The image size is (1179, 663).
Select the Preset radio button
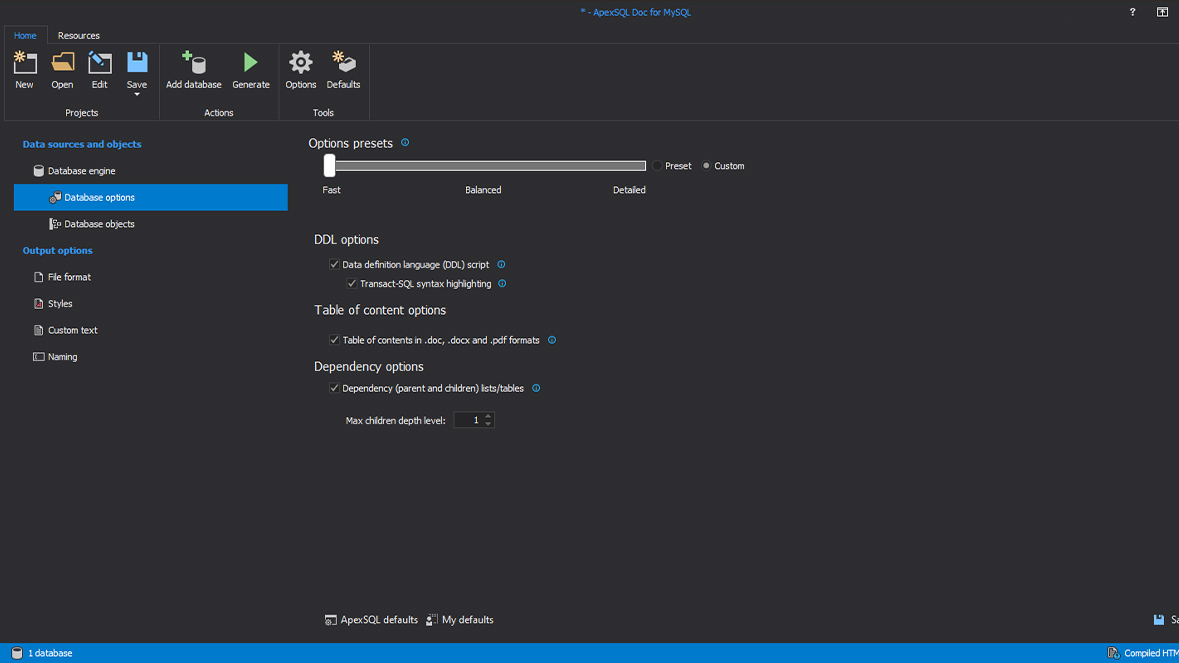tap(658, 166)
